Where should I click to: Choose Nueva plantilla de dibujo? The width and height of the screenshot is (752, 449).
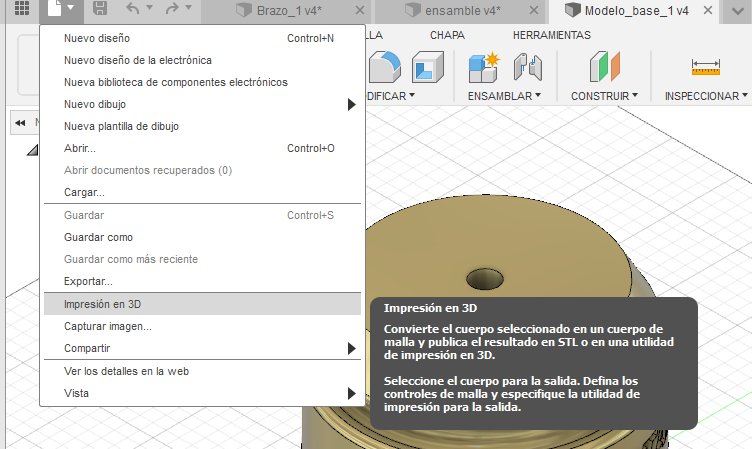pyautogui.click(x=202, y=127)
